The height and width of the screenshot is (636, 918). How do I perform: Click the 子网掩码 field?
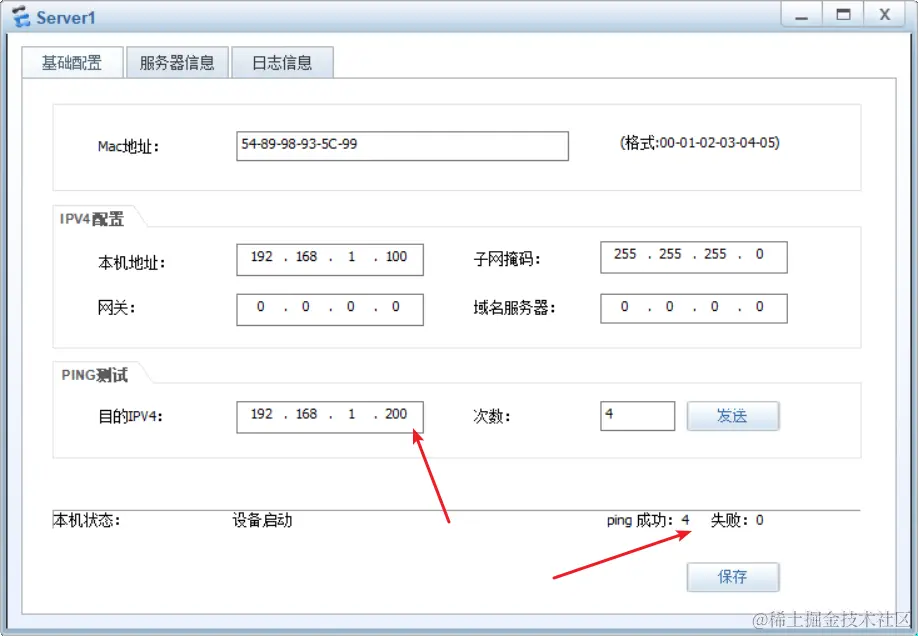point(694,257)
